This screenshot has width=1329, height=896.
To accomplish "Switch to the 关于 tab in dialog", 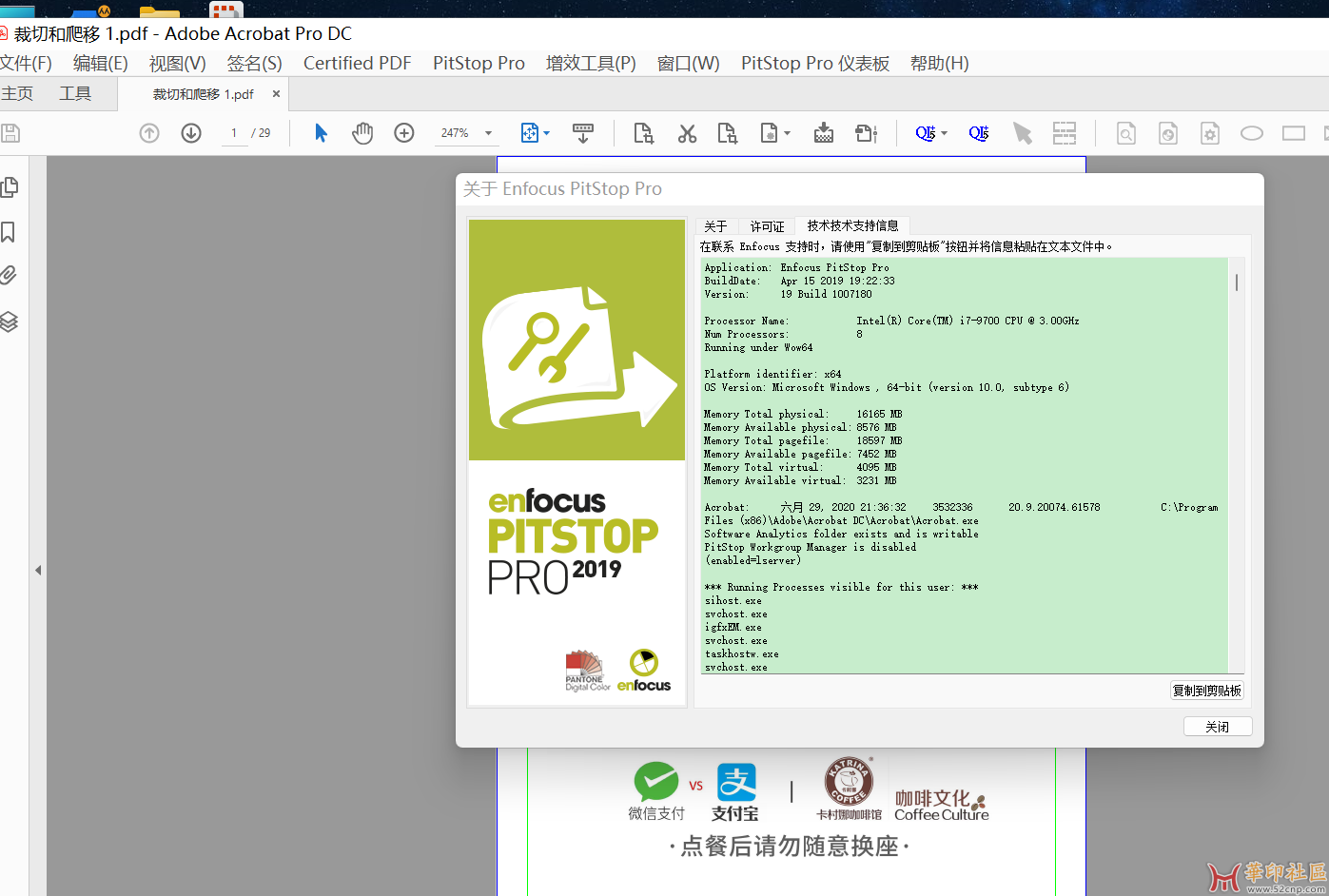I will pyautogui.click(x=715, y=226).
